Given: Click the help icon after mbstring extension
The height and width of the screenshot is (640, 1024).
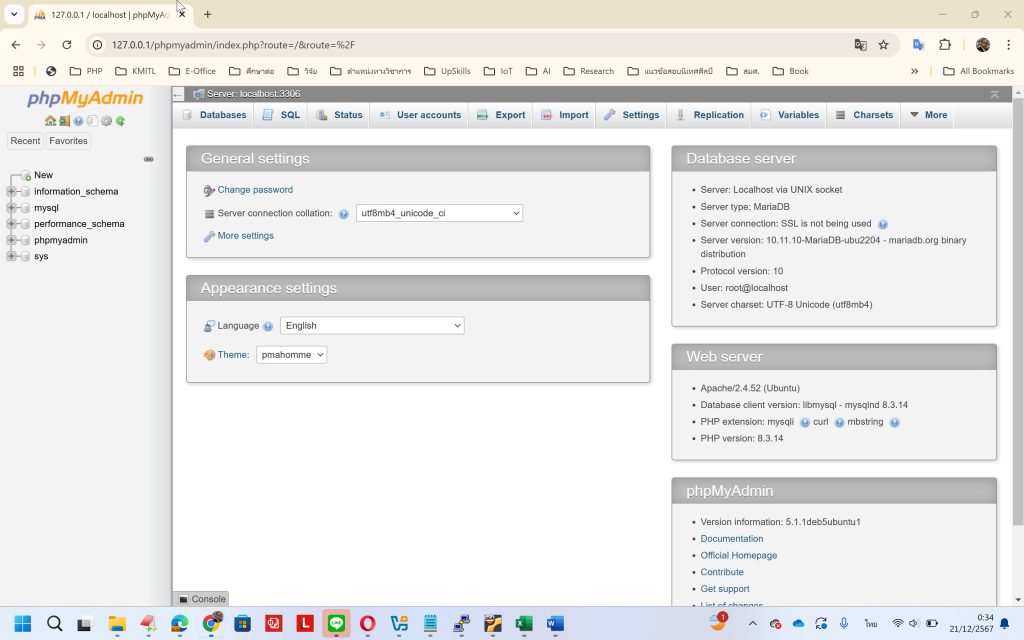Looking at the screenshot, I should pos(895,423).
